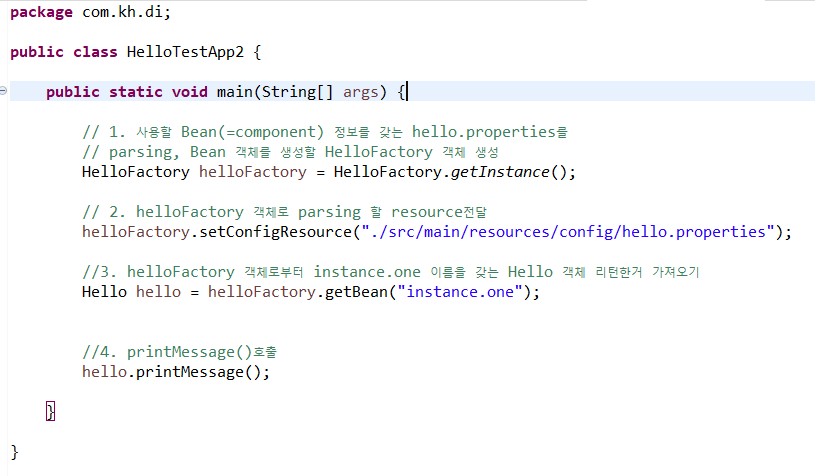Click the 'helloFactory' variable declaration
815x476 pixels.
tap(253, 172)
